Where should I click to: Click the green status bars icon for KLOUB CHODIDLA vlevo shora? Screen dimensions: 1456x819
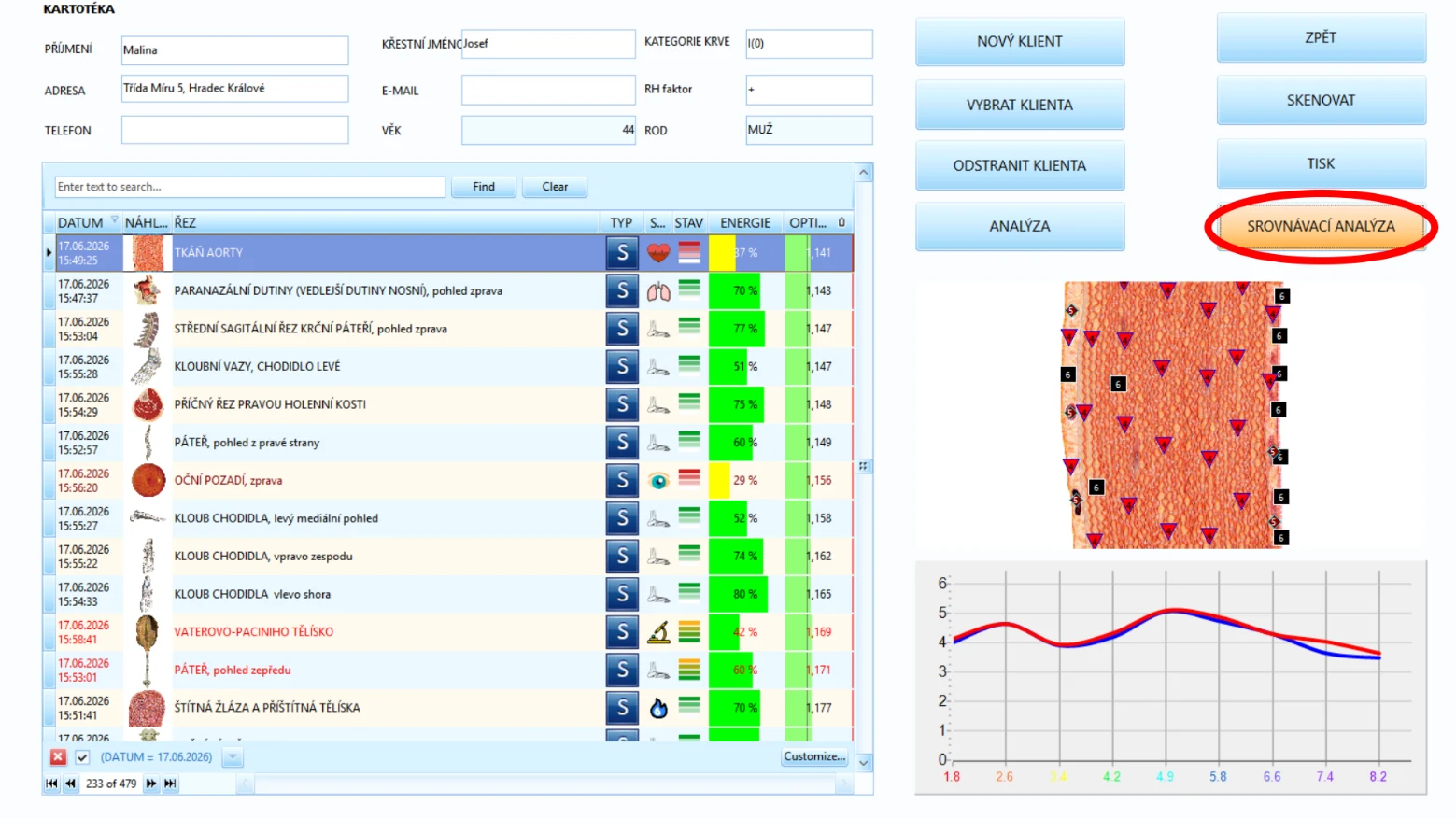(689, 591)
